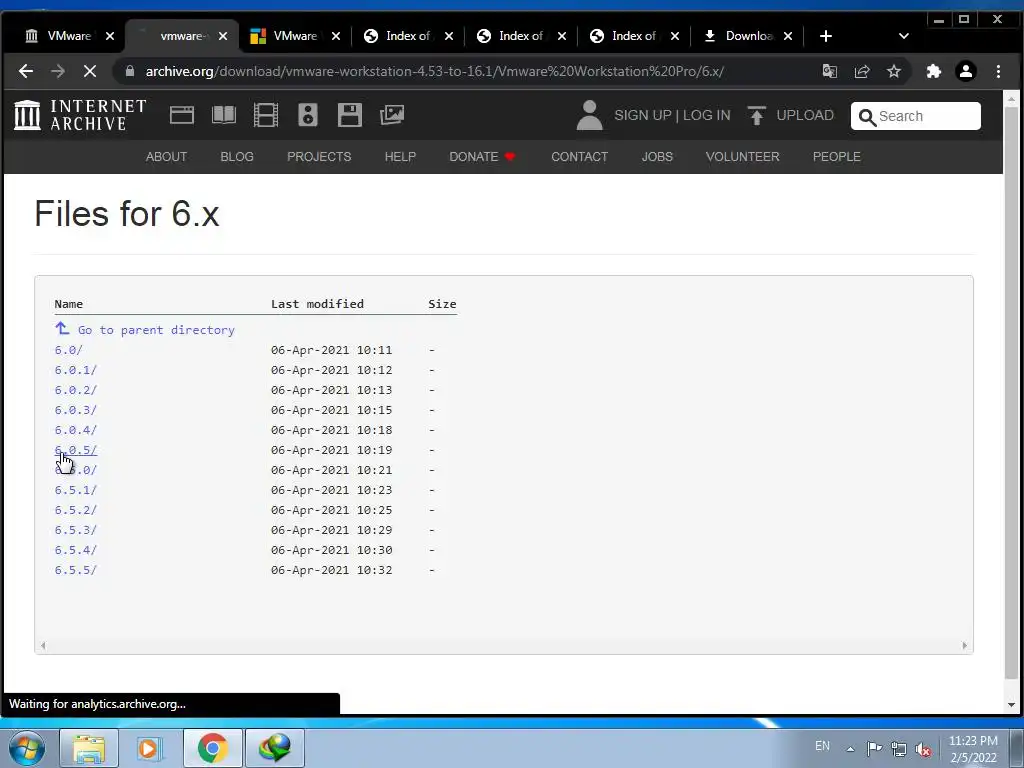Image resolution: width=1024 pixels, height=768 pixels.
Task: Click the Action Center flag icon
Action: click(874, 748)
